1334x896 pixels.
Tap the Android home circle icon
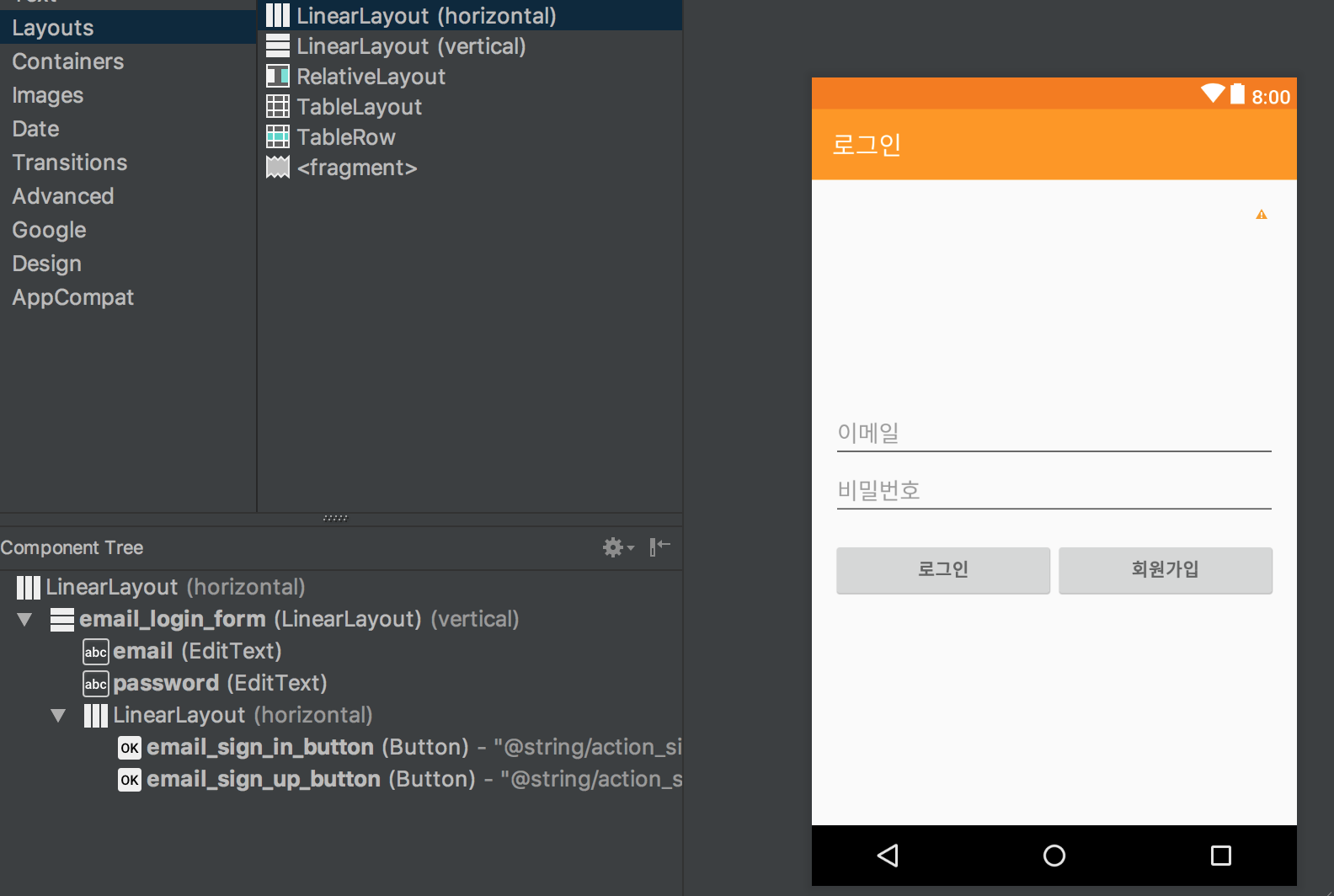[x=1054, y=856]
